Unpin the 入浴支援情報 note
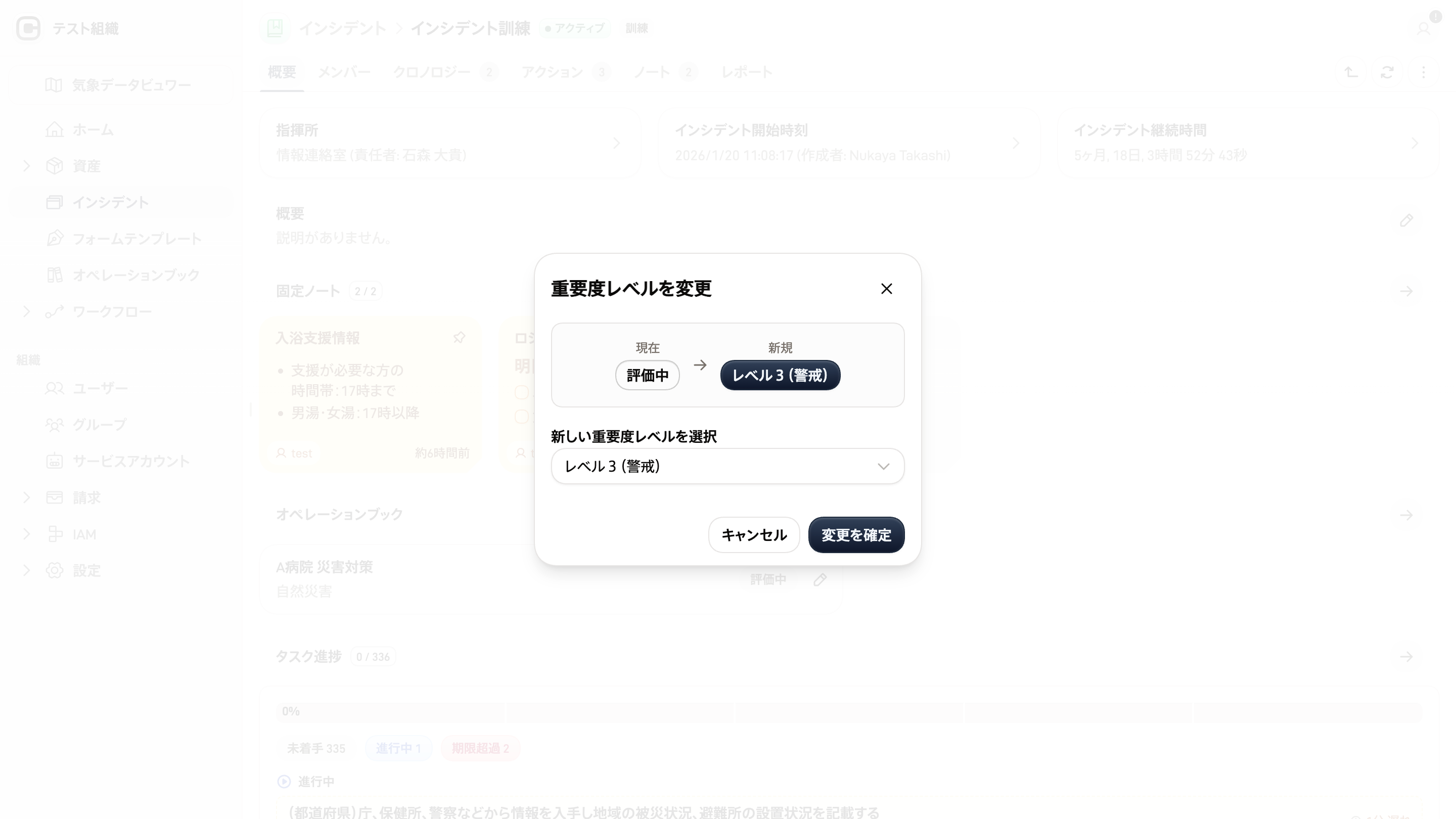 tap(459, 338)
